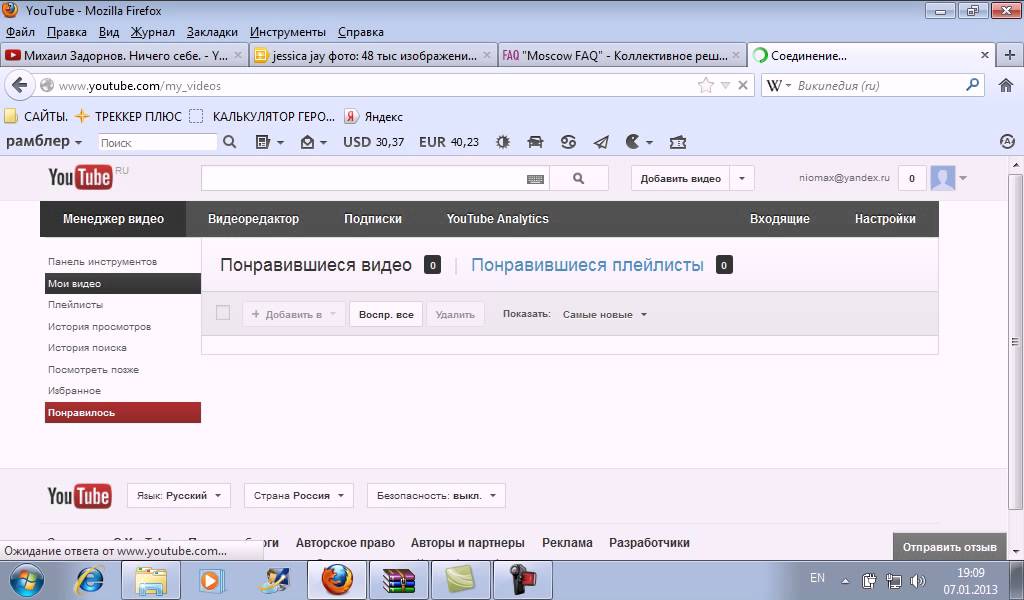Viewport: 1024px width, 600px height.
Task: Tick the select-all videos checkbox
Action: coord(223,313)
